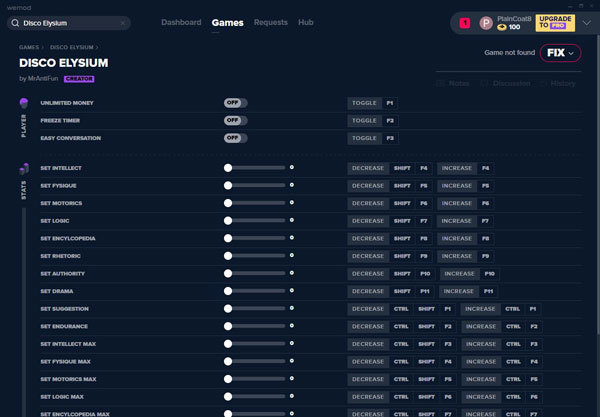Click the Set Fysique slider handle
The height and width of the screenshot is (417, 600).
tap(228, 186)
